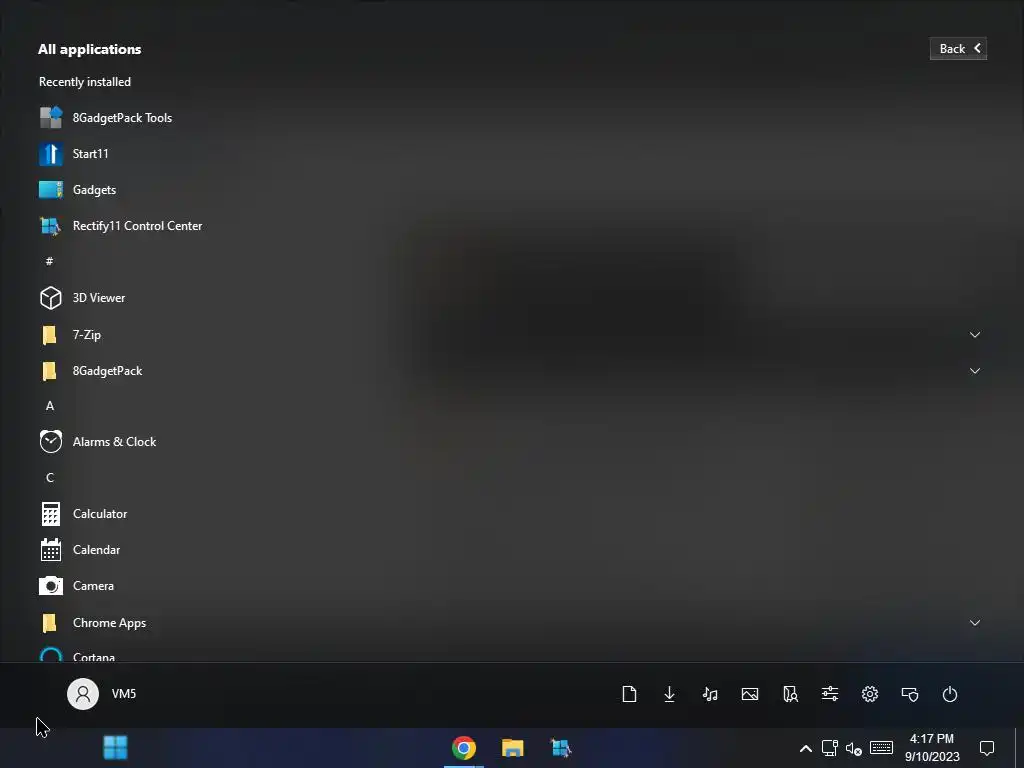Viewport: 1024px width, 768px height.
Task: Open Settings gear in start footer
Action: click(870, 694)
